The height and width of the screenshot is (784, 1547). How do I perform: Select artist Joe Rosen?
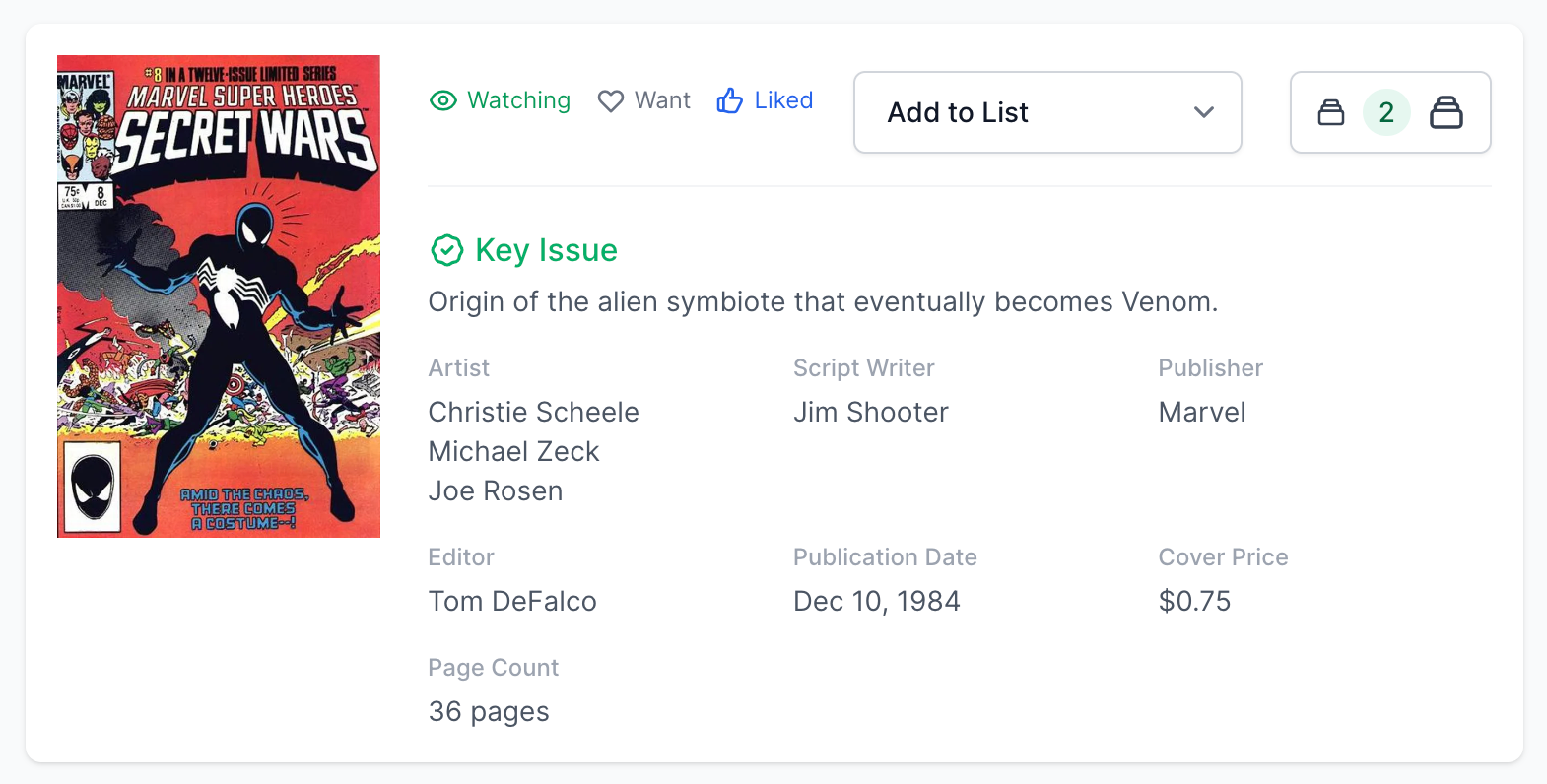496,490
